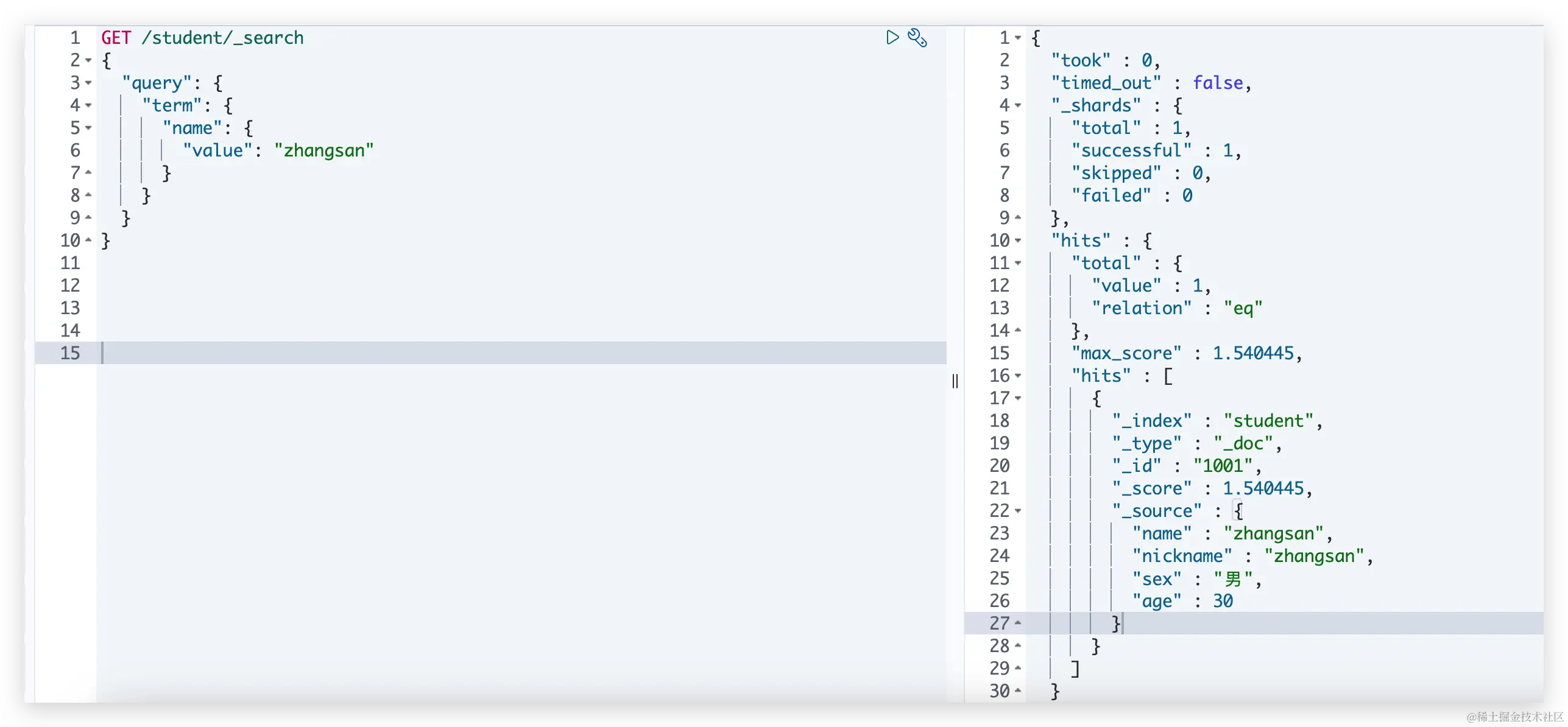Screen dimensions: 1568x727
Task: Run the GET /student/_search request
Action: [892, 38]
